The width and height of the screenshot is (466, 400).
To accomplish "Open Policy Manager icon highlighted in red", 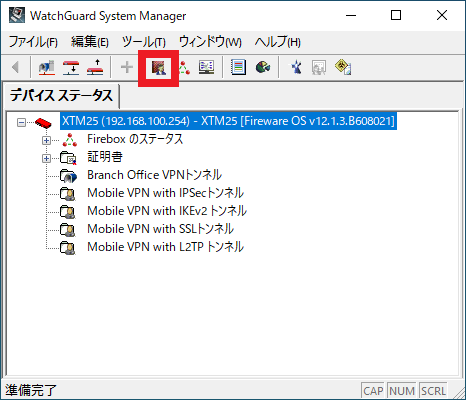I will pyautogui.click(x=159, y=68).
